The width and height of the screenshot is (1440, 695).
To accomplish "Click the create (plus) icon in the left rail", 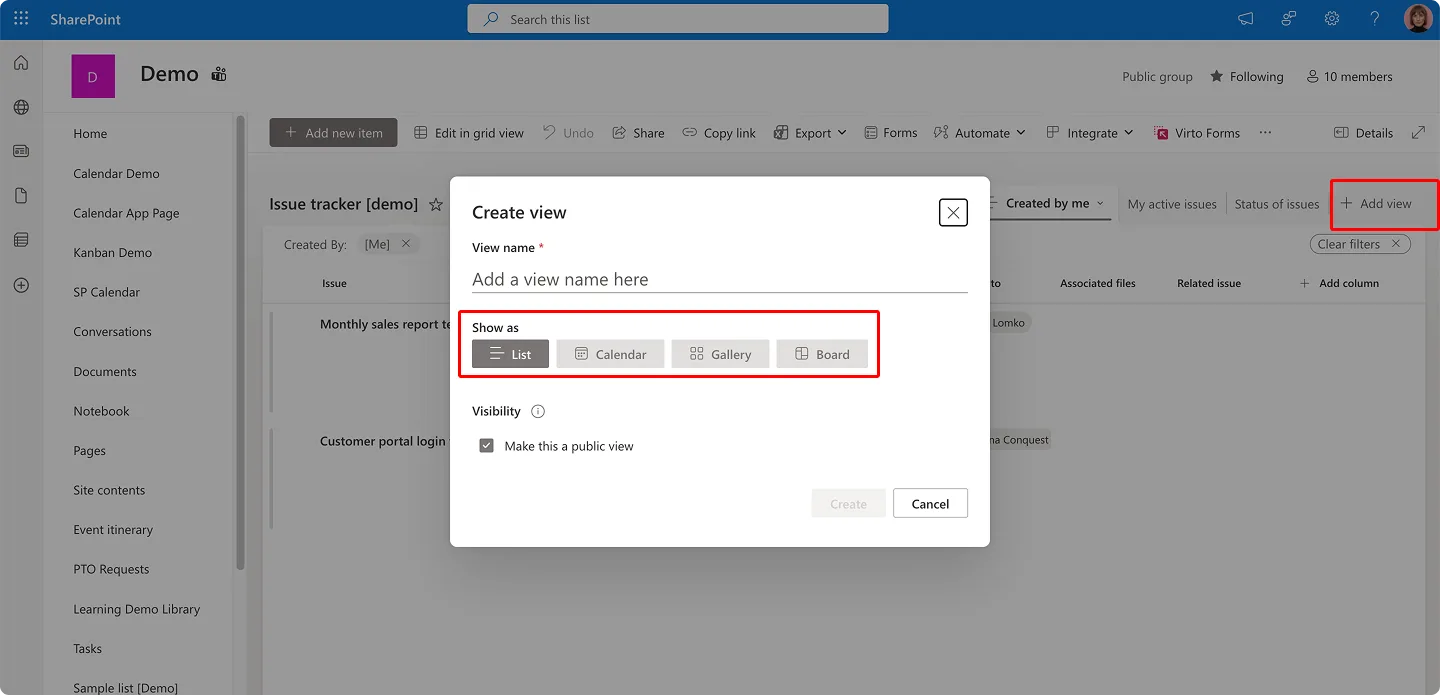I will pyautogui.click(x=20, y=285).
